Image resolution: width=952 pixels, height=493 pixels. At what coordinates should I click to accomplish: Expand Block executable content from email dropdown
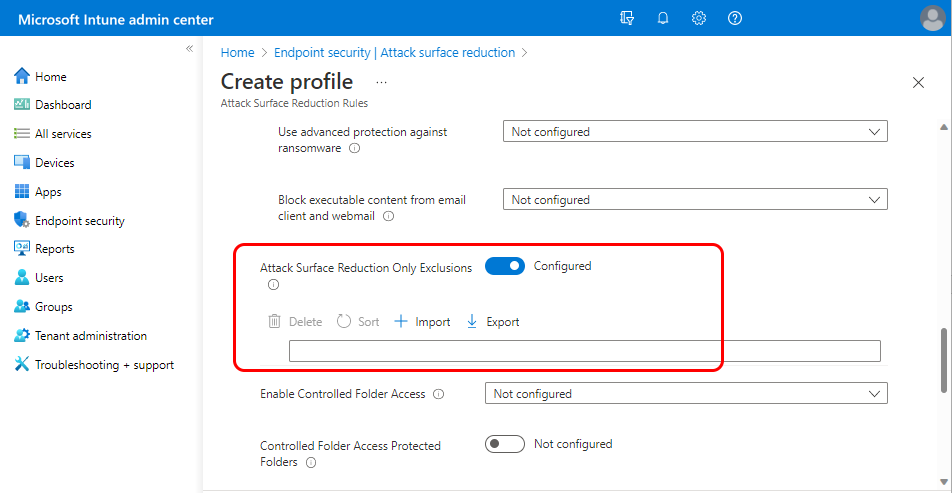click(x=695, y=200)
